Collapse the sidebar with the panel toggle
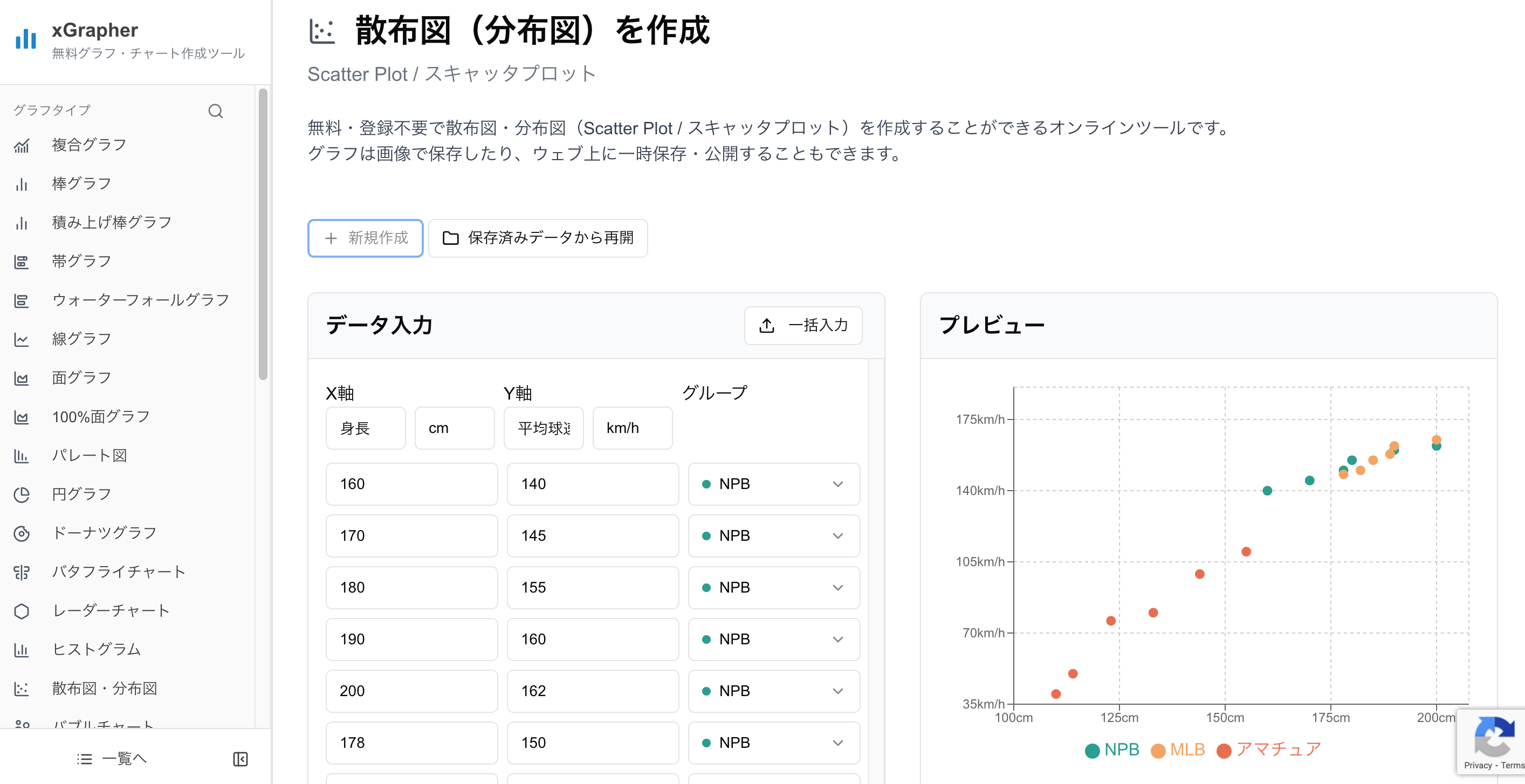This screenshot has height=784, width=1525. (241, 759)
